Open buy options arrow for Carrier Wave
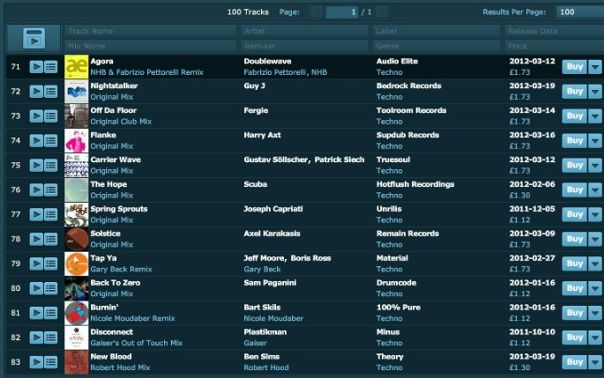 pos(595,165)
